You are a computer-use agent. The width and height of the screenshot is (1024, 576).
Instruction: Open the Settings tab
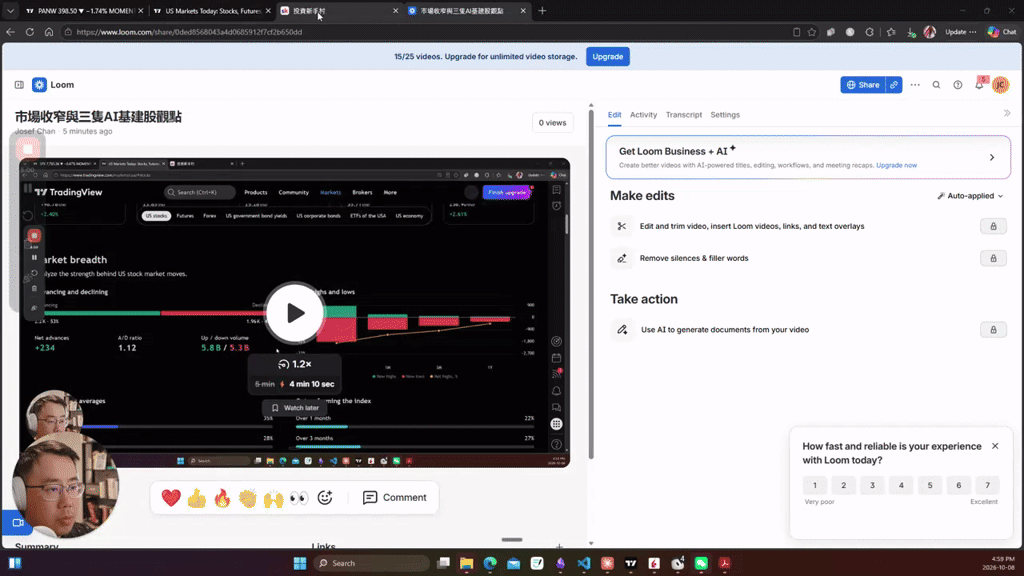(x=725, y=115)
